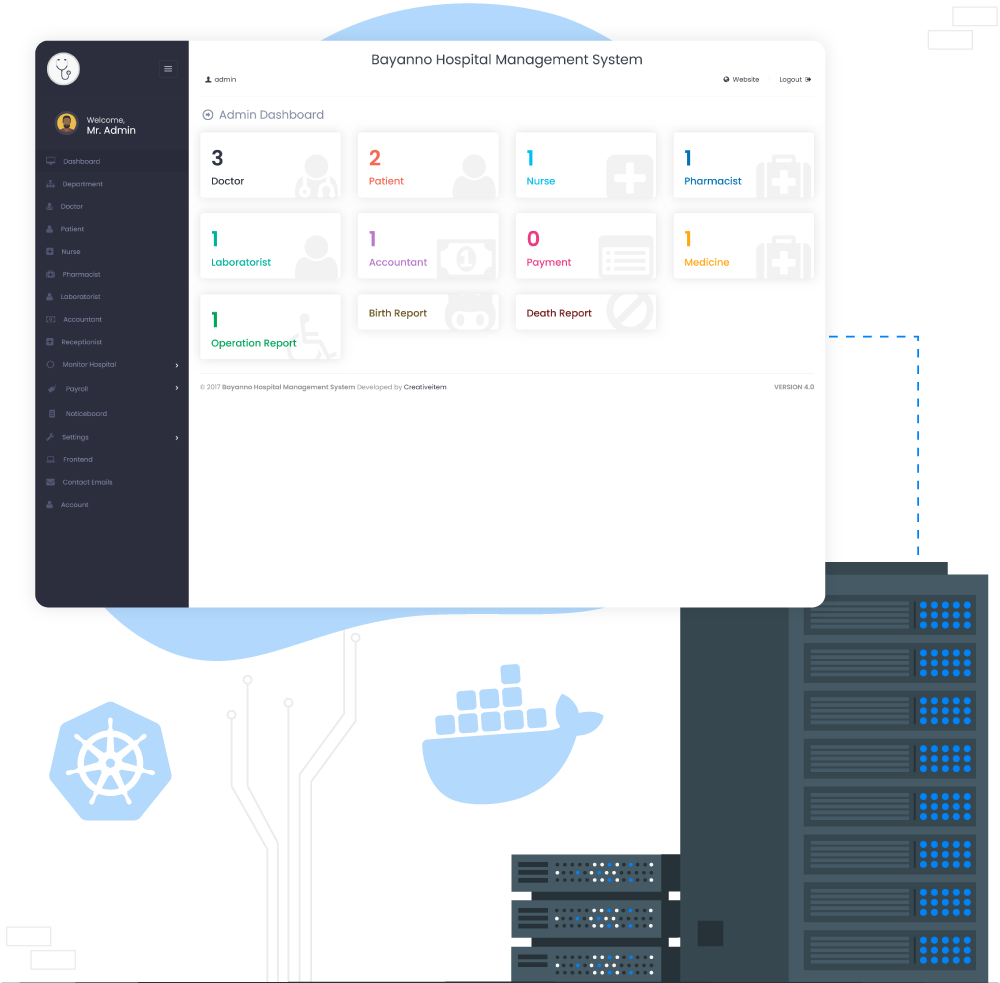Viewport: 1000px width, 983px height.
Task: Toggle the sidebar with the hamburger icon
Action: 168,69
